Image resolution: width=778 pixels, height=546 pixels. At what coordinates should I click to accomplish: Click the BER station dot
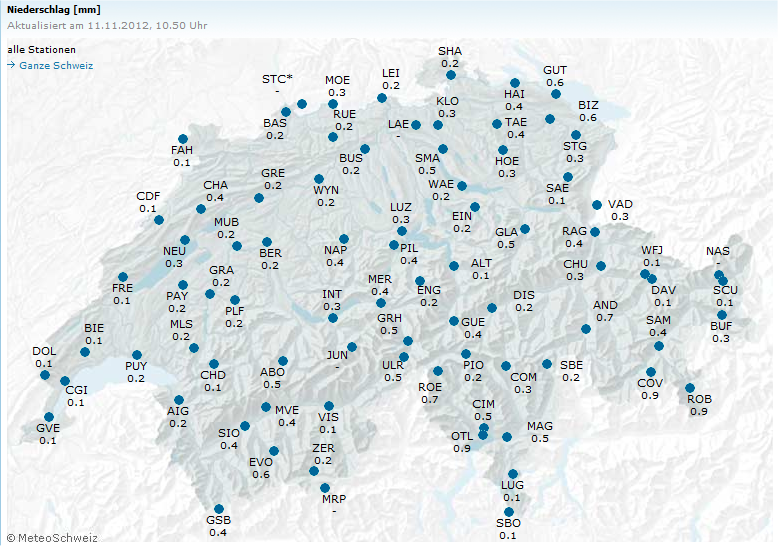pos(267,242)
